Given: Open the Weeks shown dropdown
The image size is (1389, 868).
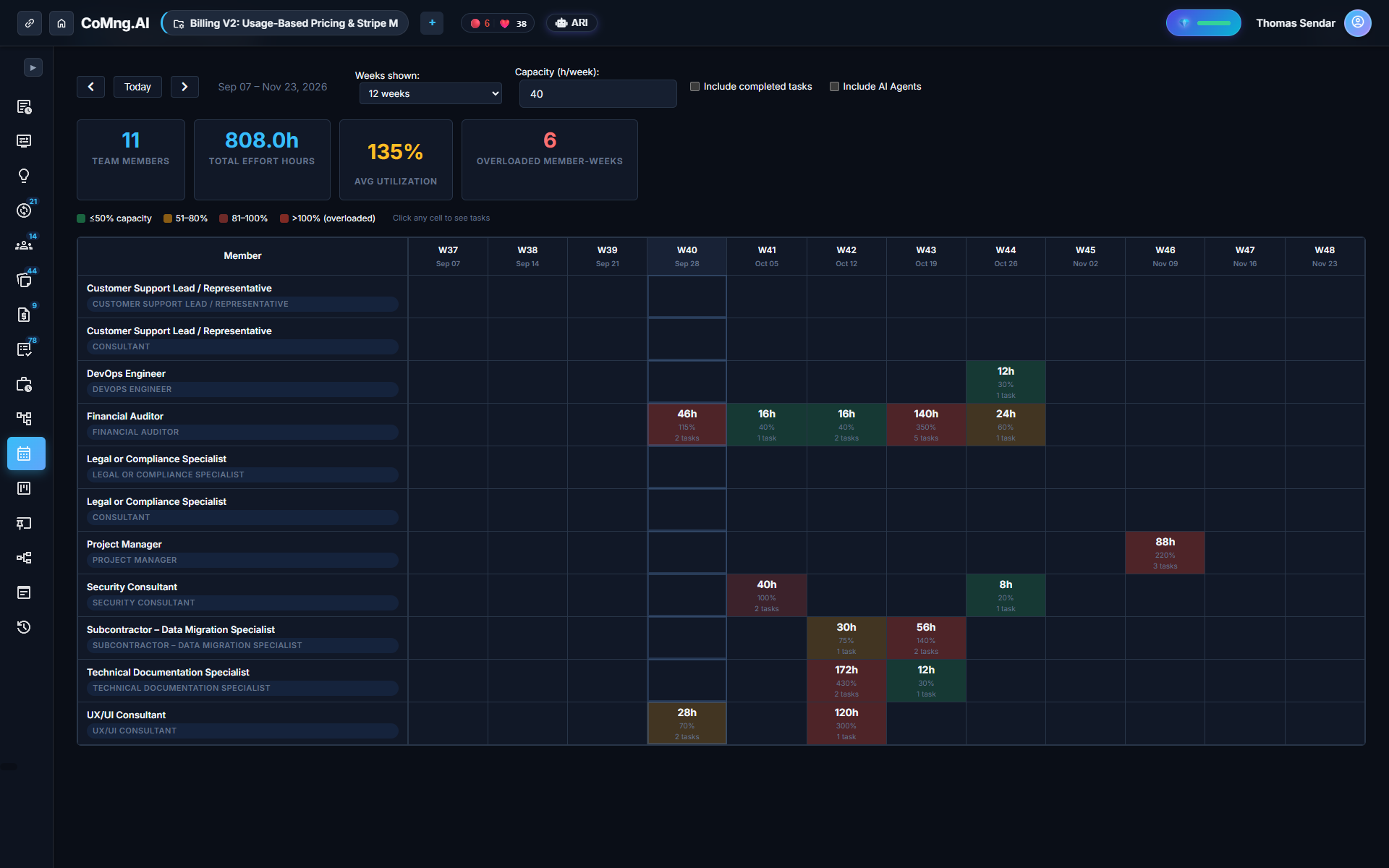Looking at the screenshot, I should [430, 93].
